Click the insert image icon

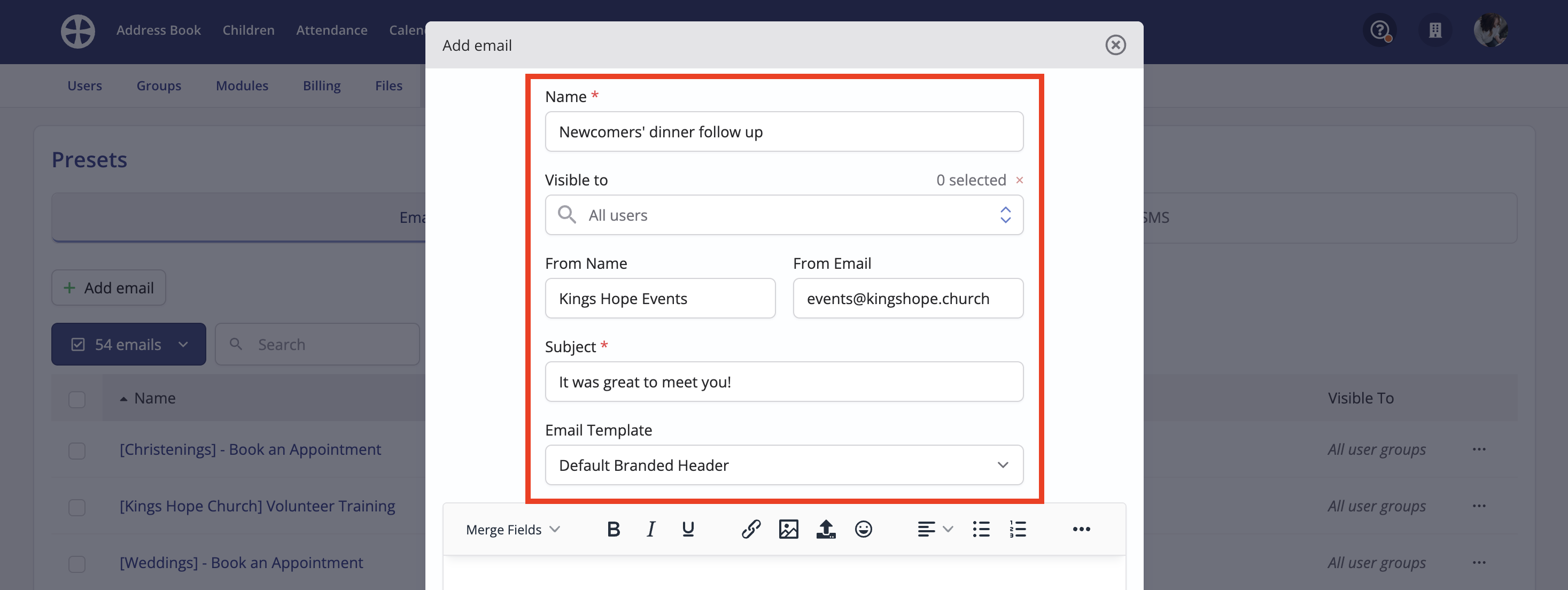point(788,529)
